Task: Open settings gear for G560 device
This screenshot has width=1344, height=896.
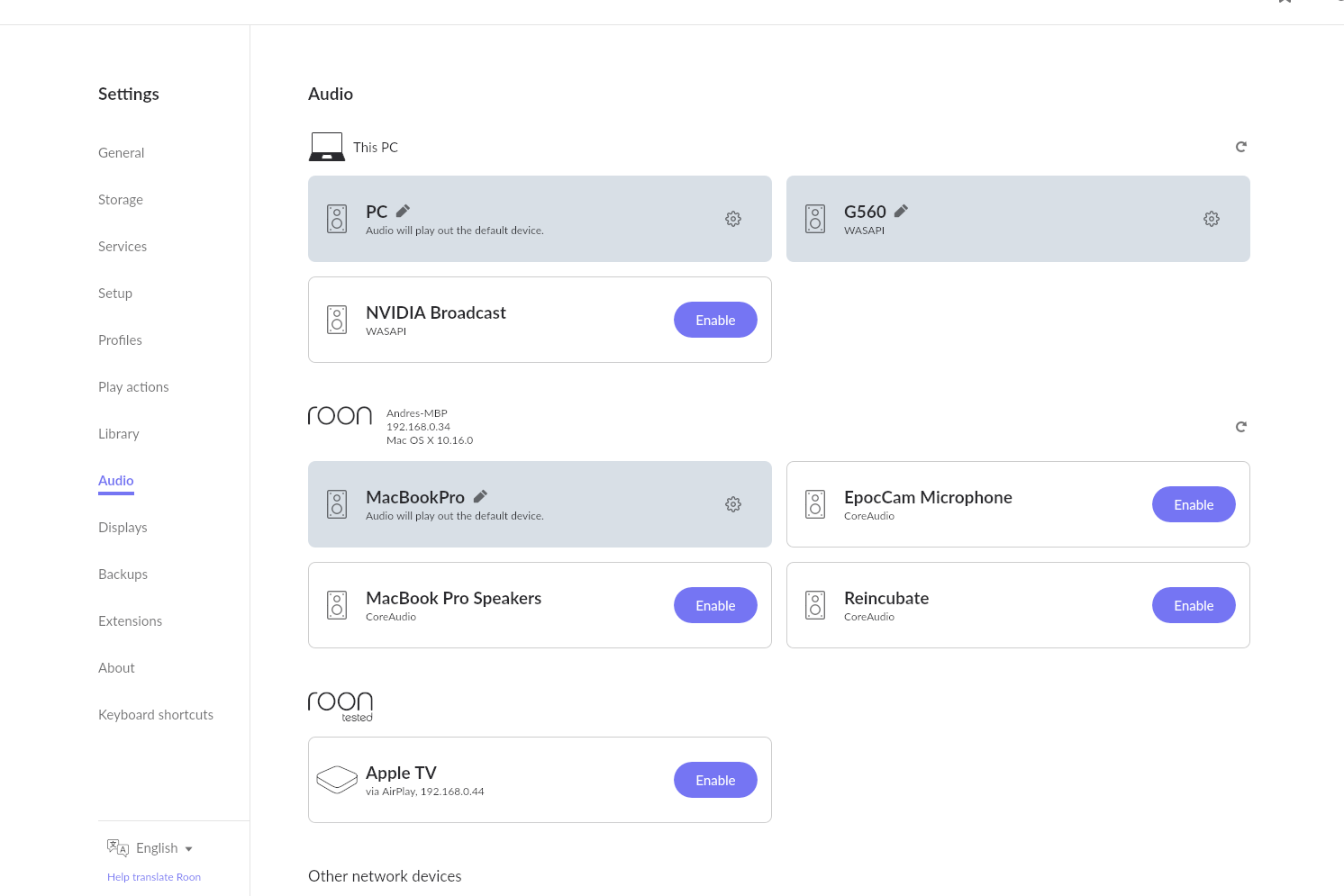Action: [x=1212, y=219]
